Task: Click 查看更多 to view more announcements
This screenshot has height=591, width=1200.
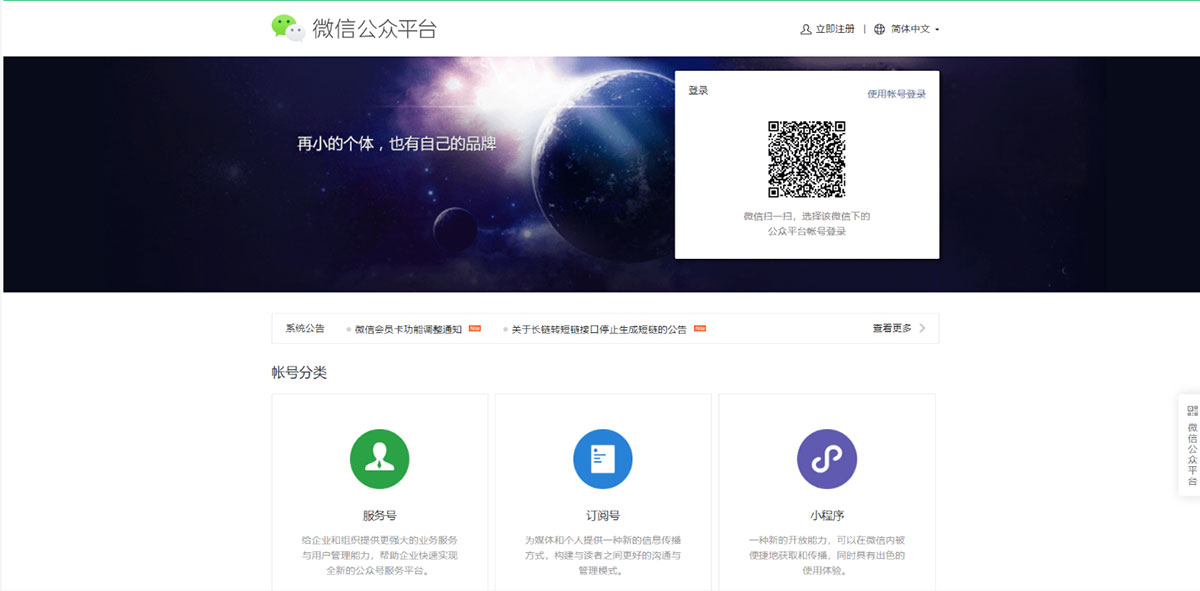Action: click(x=891, y=328)
